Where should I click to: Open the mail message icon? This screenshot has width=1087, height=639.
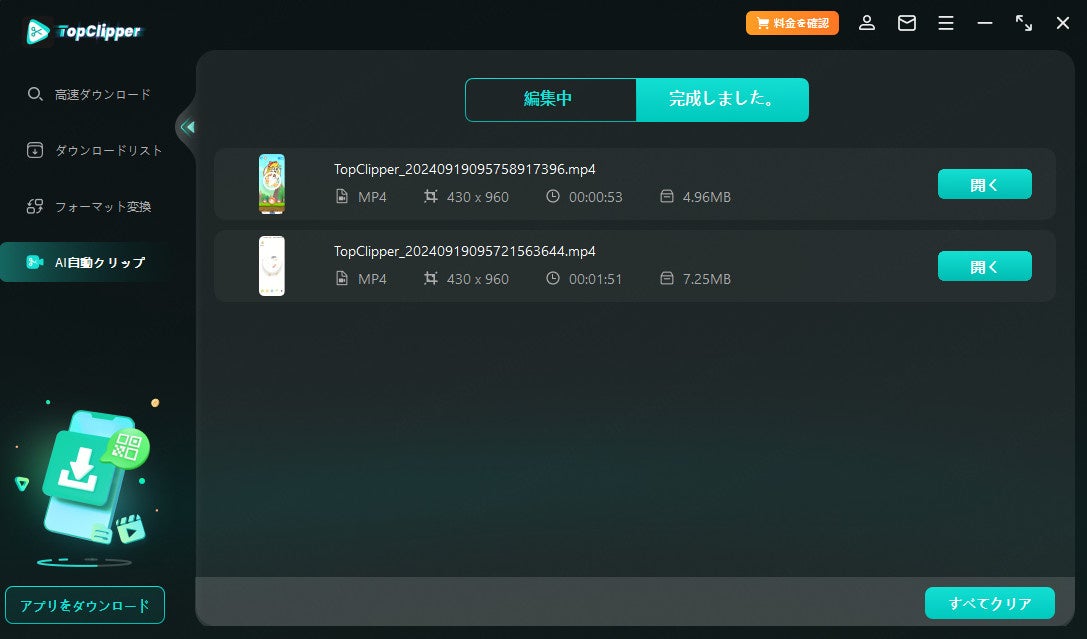(x=907, y=23)
